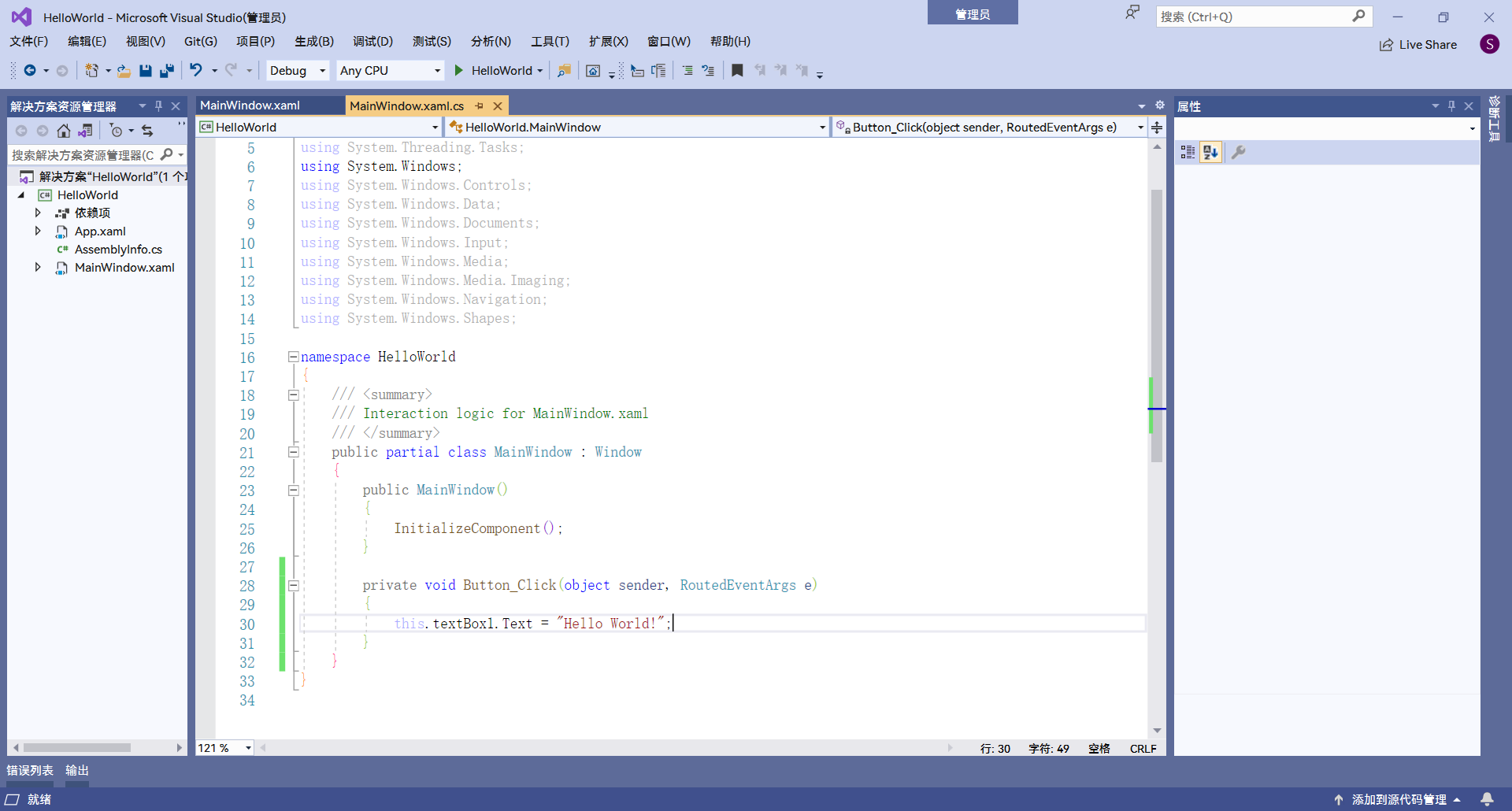
Task: Open the Any CPU platform dropdown
Action: pyautogui.click(x=437, y=71)
